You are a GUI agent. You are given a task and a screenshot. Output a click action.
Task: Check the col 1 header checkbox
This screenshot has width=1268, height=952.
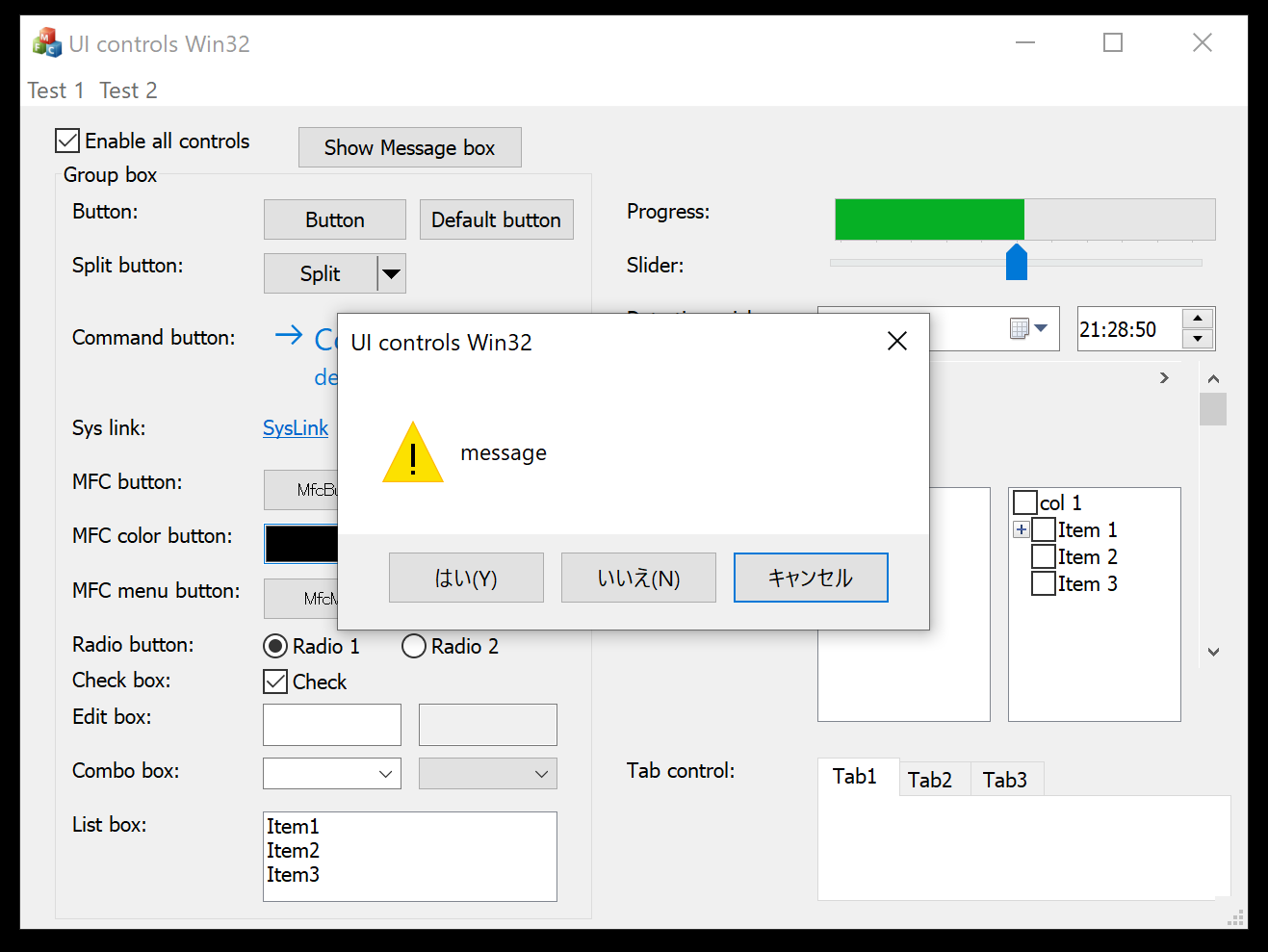click(x=1025, y=502)
